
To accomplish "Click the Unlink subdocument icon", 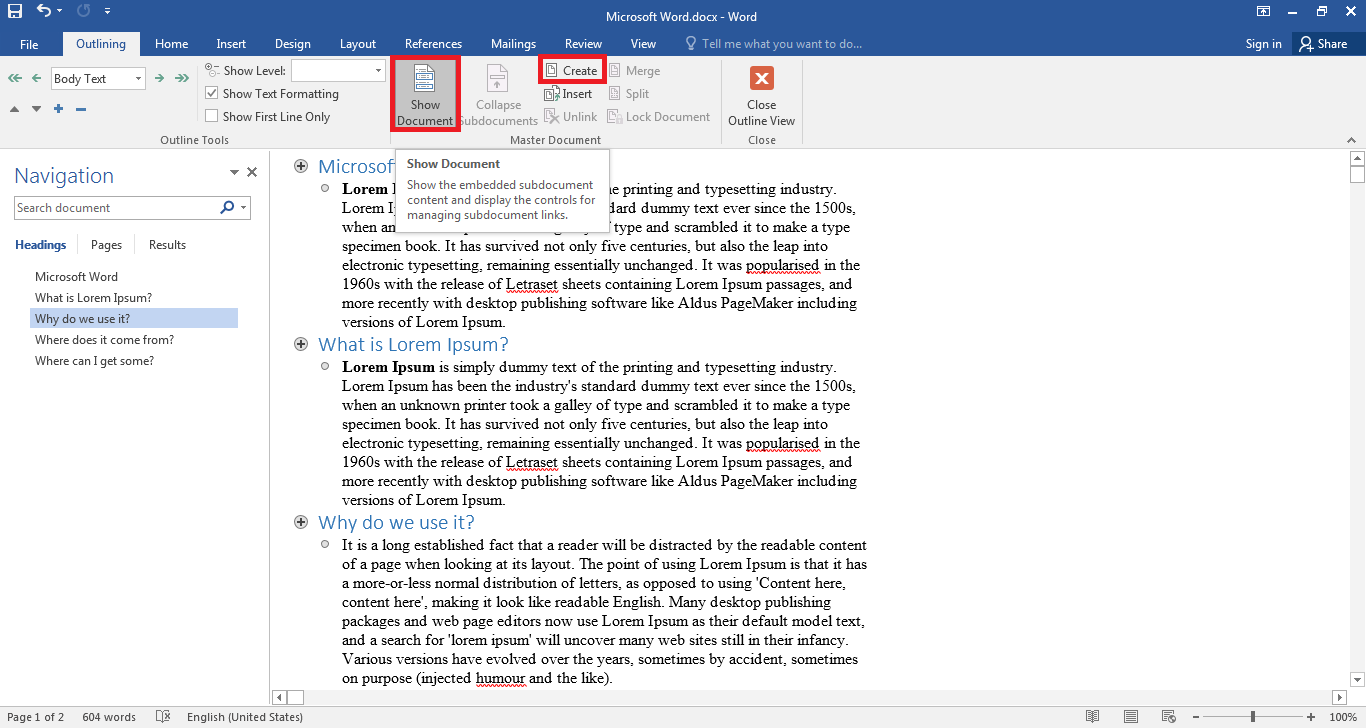I will click(x=571, y=116).
